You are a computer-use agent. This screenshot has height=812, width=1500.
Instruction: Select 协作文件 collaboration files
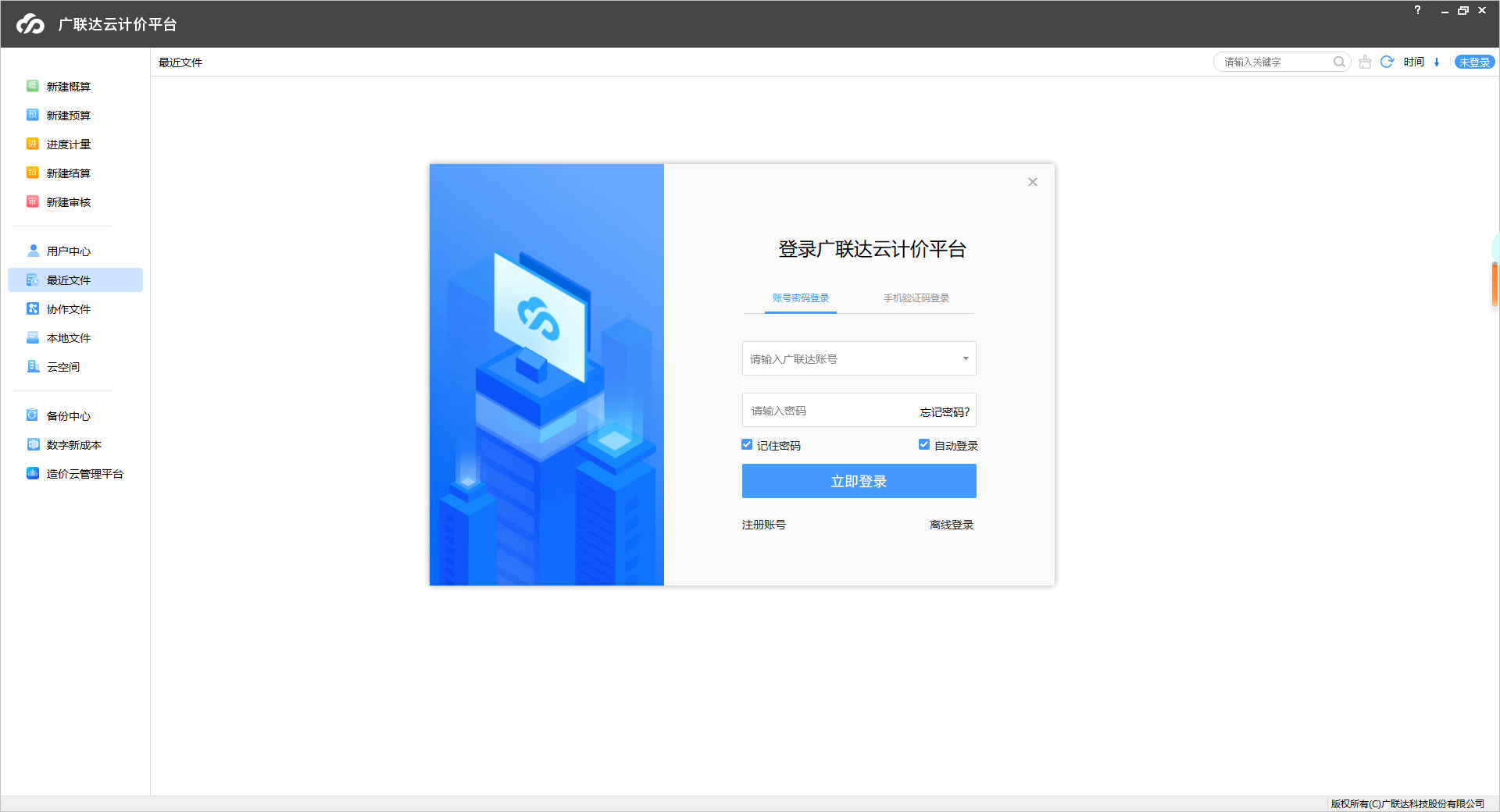[x=66, y=308]
